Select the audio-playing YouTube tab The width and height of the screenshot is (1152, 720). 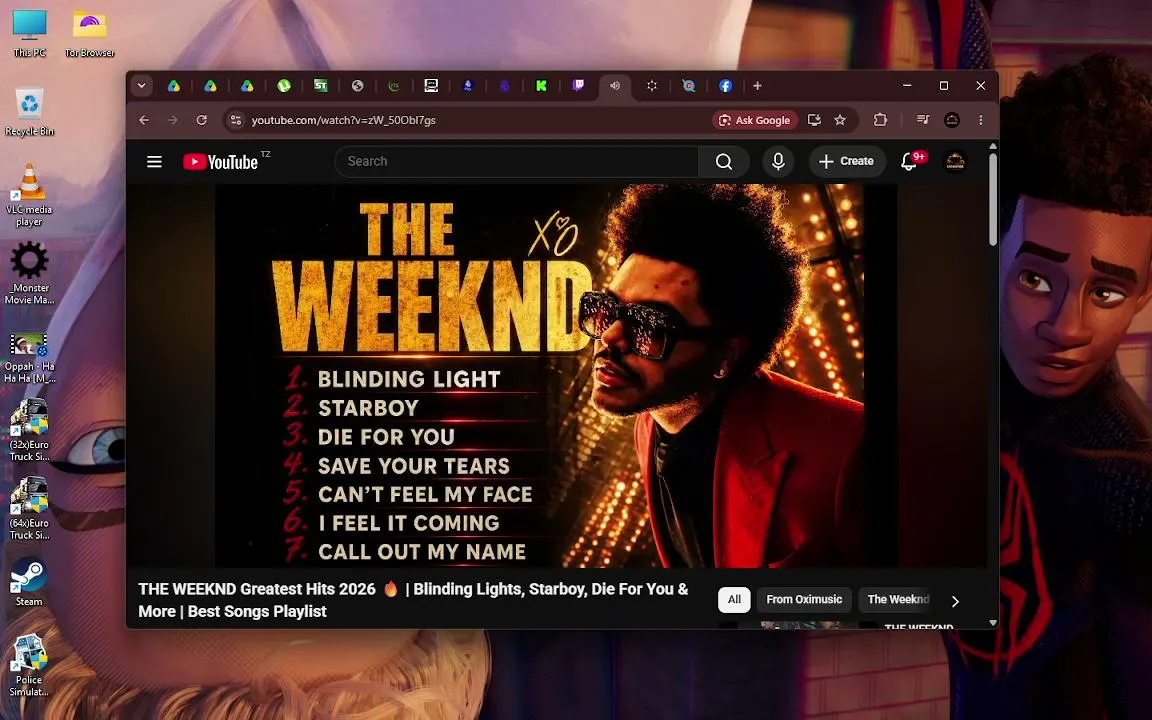[615, 86]
